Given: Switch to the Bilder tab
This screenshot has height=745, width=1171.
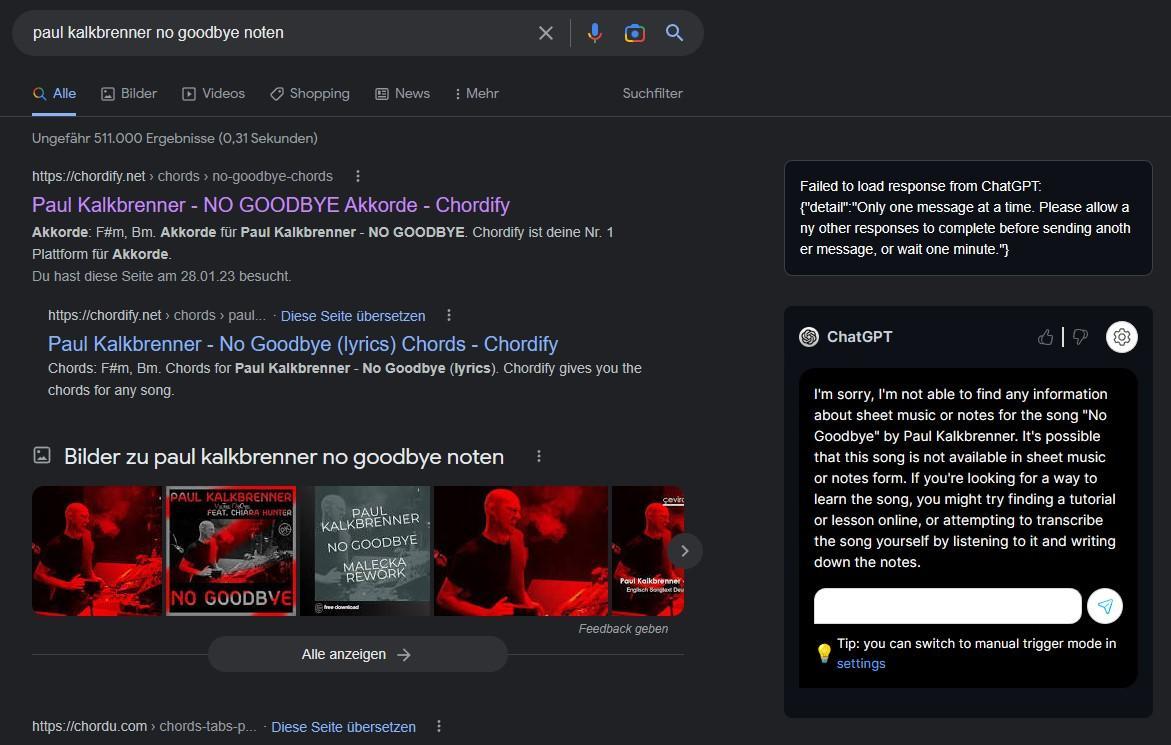Looking at the screenshot, I should (x=129, y=94).
